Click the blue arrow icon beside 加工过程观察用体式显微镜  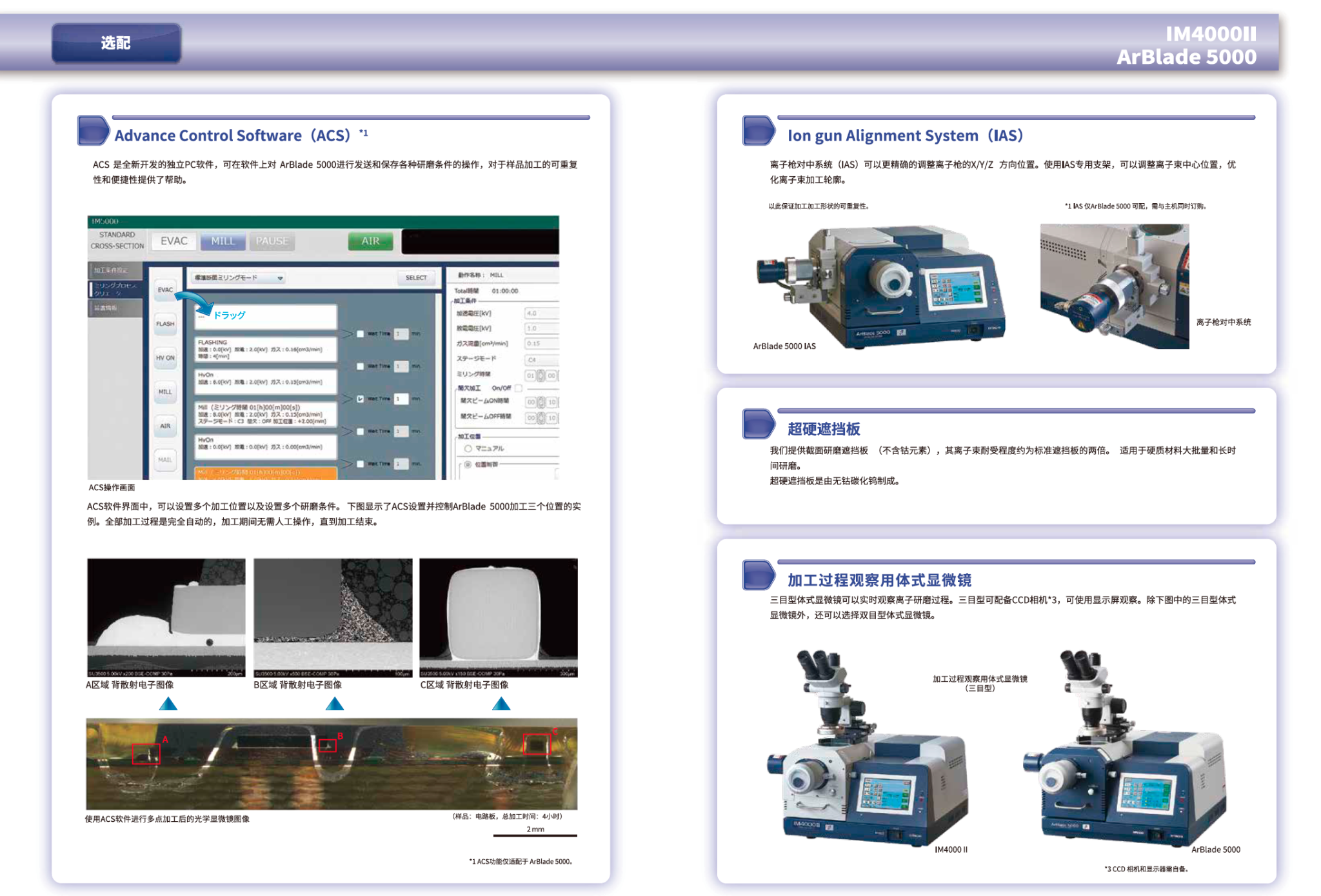pos(759,575)
